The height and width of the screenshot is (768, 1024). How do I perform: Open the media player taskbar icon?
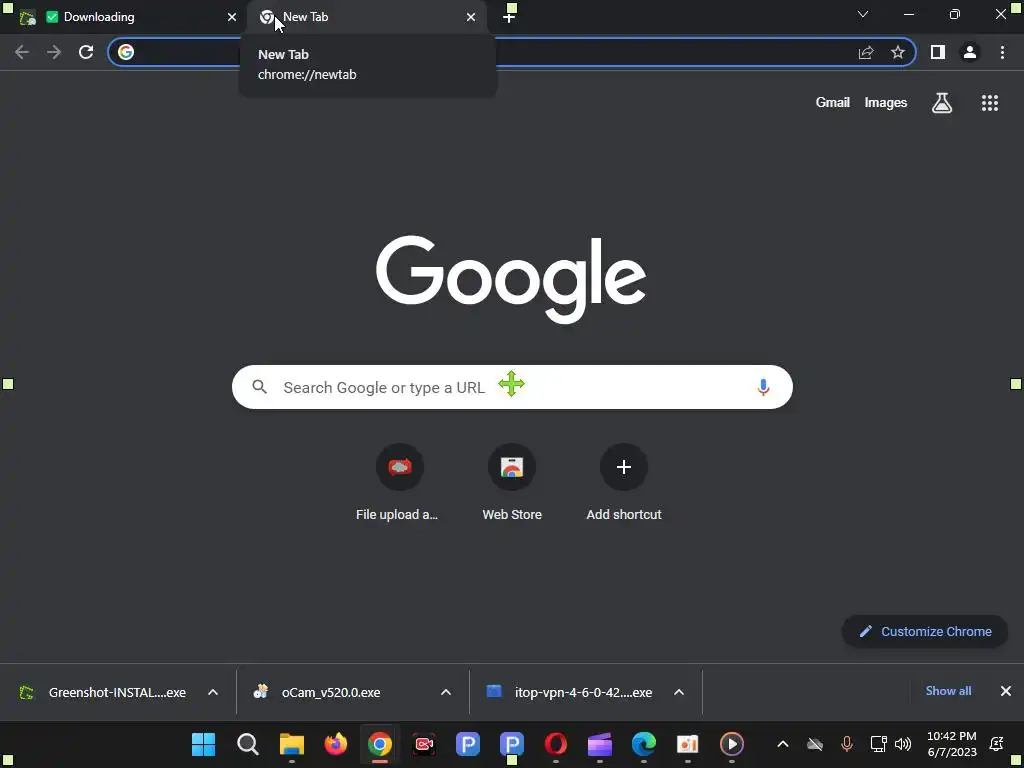[x=731, y=744]
